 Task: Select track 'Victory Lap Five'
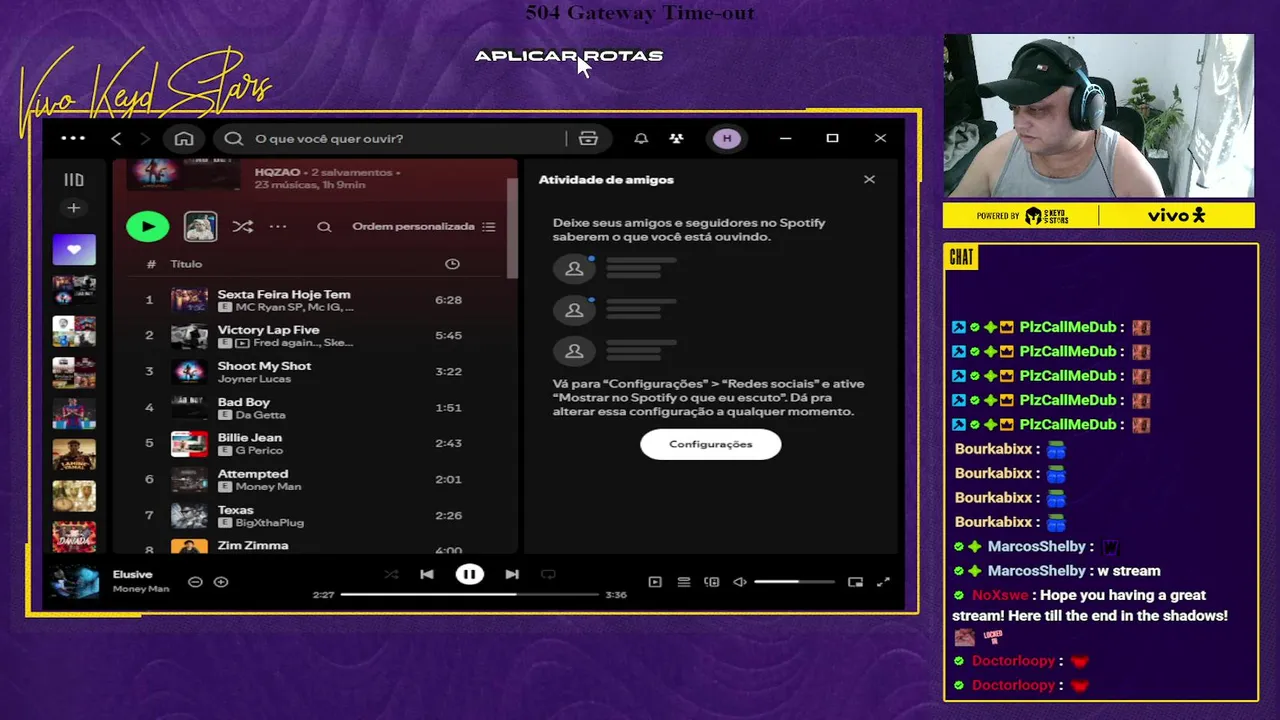click(x=314, y=336)
